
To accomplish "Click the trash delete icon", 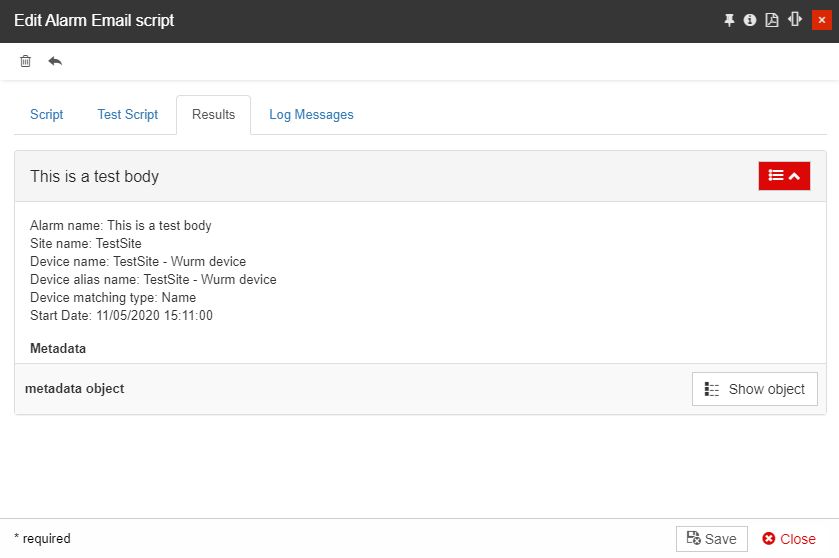I will point(26,61).
